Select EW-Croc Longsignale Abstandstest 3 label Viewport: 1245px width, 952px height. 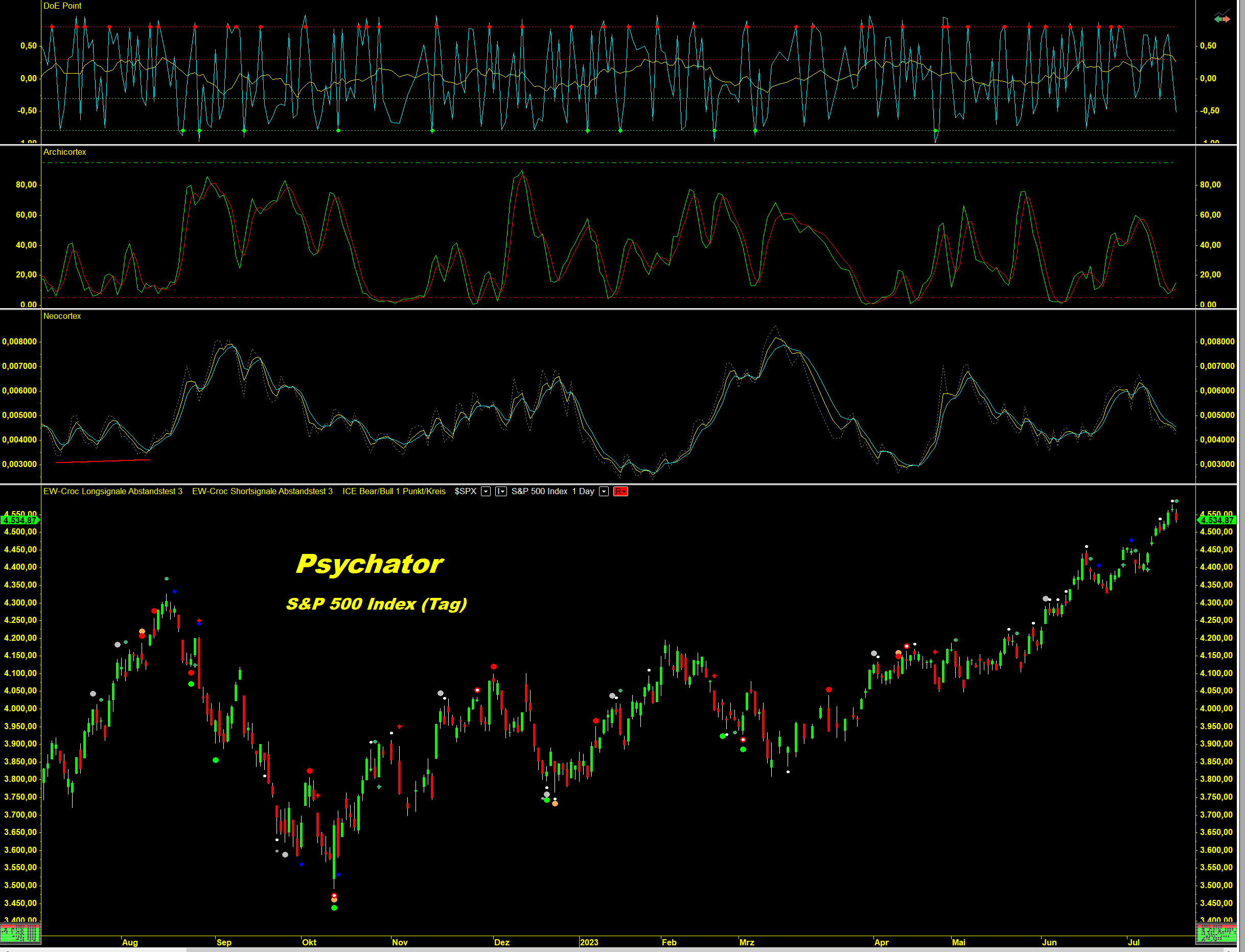pos(113,491)
